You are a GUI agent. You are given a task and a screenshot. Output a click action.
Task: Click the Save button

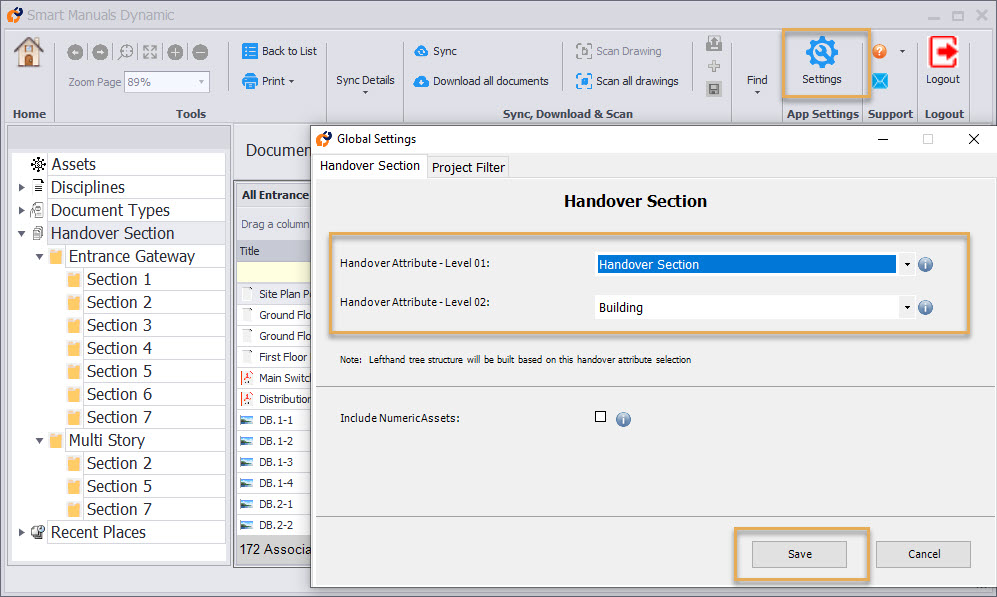click(x=799, y=554)
